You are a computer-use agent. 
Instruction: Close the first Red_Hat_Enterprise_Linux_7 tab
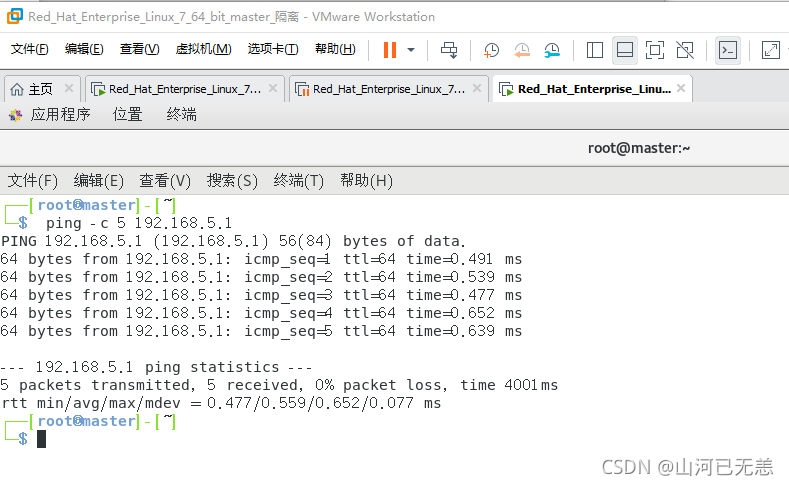coord(273,89)
